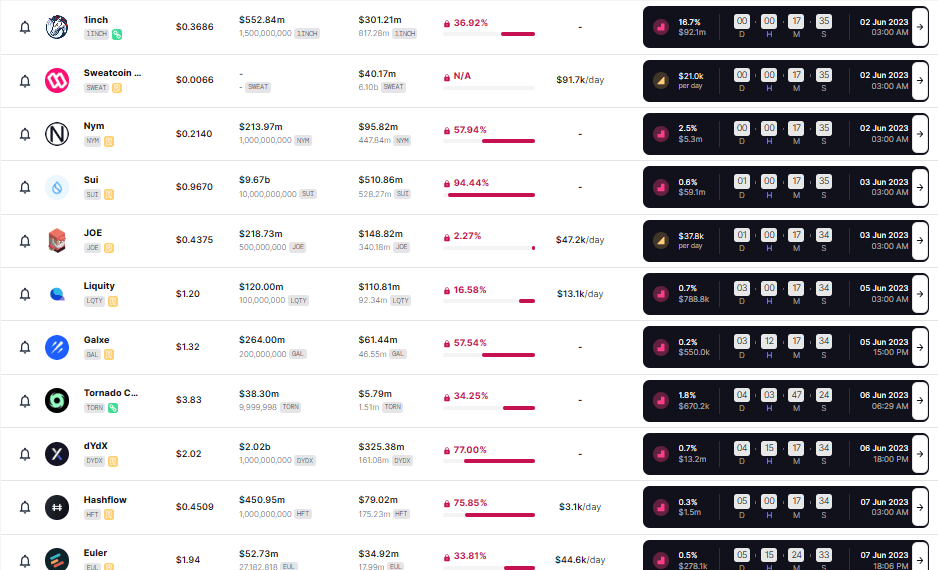Click the Liquity logo icon

click(57, 294)
